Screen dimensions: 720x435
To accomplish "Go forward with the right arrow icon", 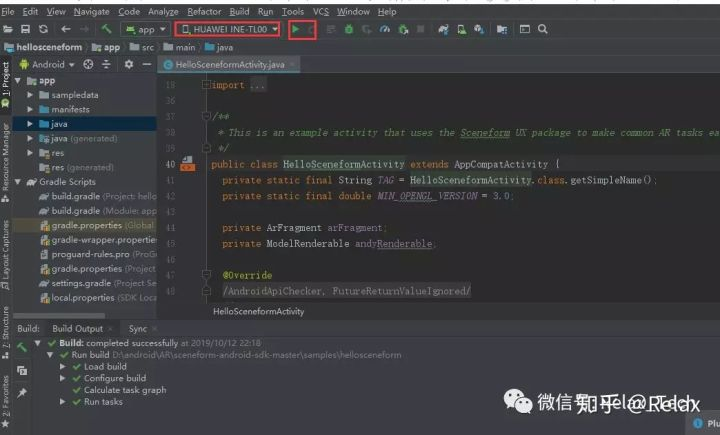I will click(84, 29).
